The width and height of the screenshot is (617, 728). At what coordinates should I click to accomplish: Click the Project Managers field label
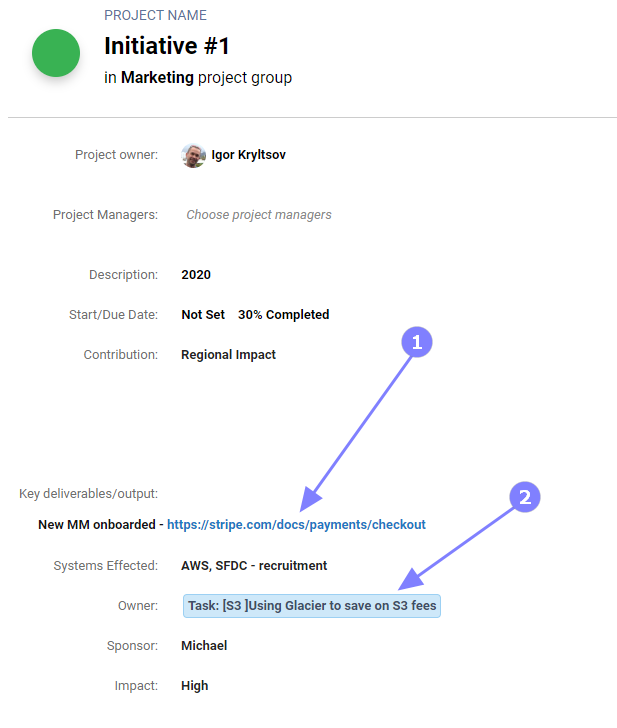pyautogui.click(x=105, y=214)
